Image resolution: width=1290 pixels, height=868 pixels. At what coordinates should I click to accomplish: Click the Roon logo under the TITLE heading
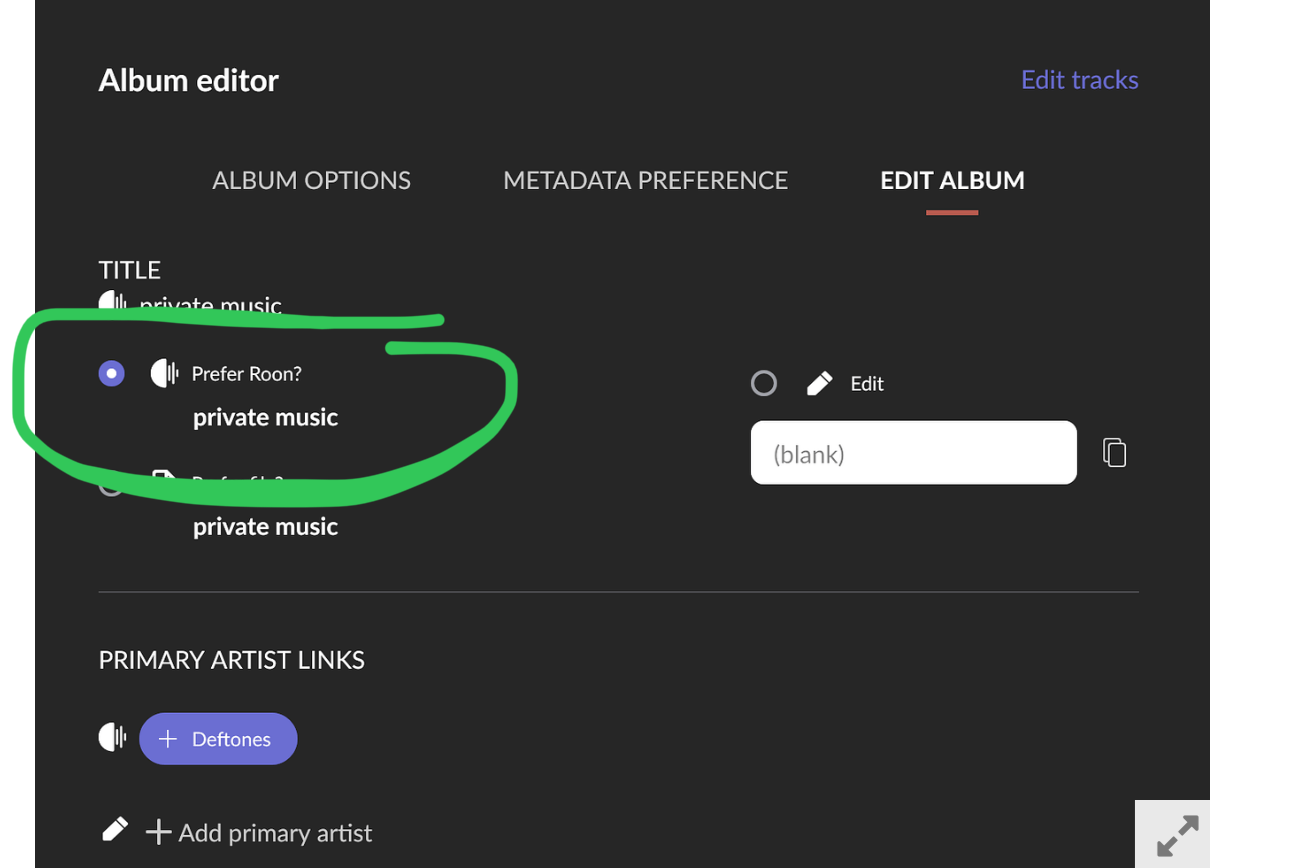[113, 303]
